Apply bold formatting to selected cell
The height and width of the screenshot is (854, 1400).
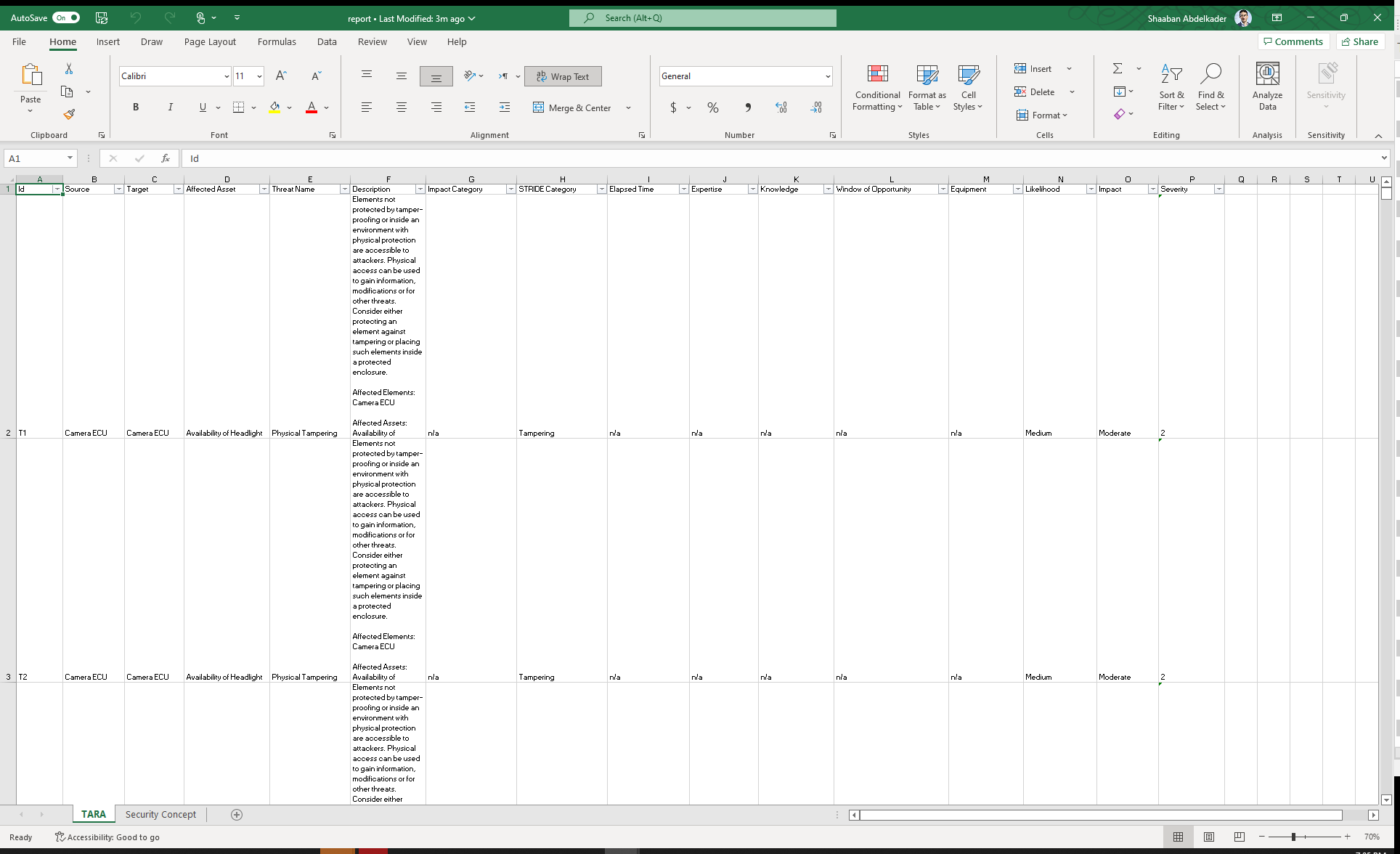tap(136, 107)
